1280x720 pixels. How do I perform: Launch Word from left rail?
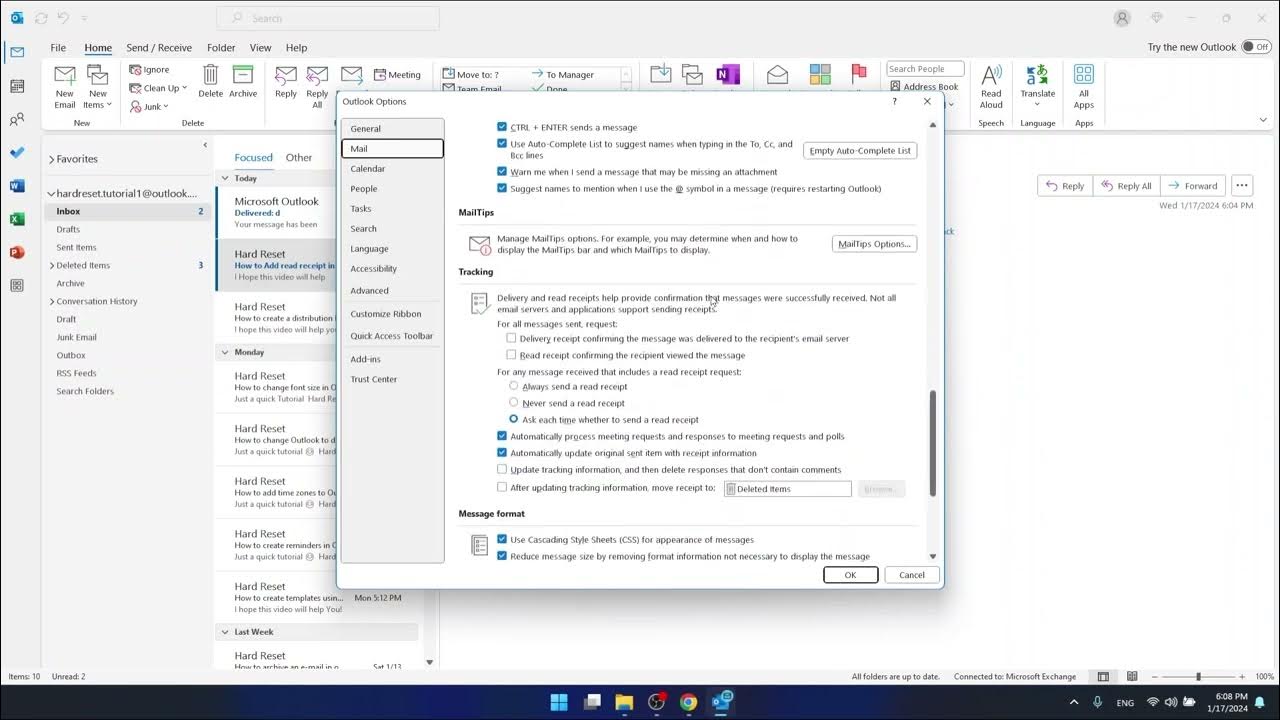click(x=17, y=186)
